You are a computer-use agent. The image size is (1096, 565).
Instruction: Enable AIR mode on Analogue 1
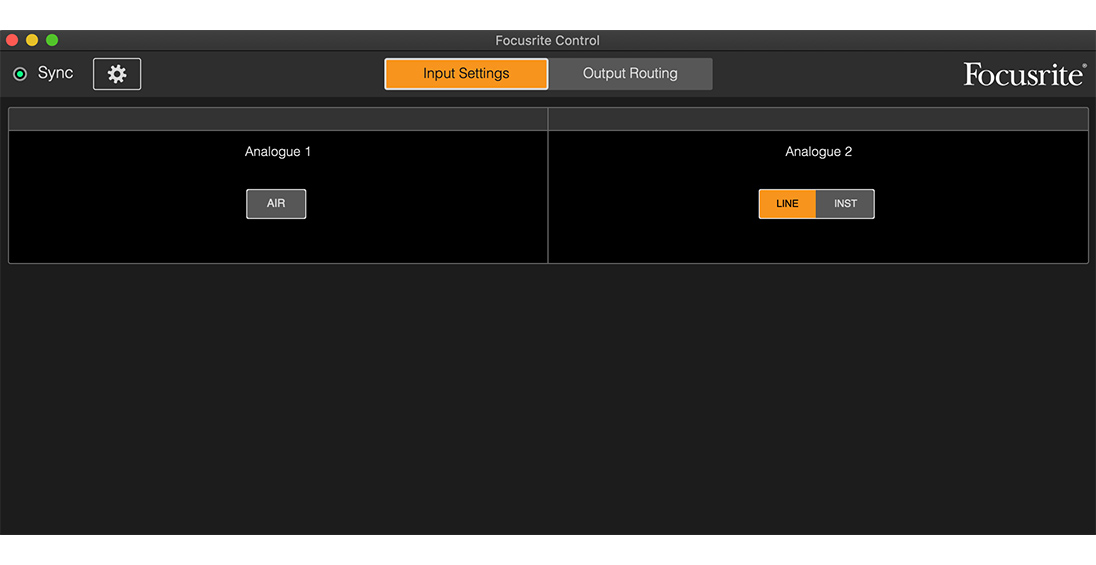pyautogui.click(x=276, y=204)
